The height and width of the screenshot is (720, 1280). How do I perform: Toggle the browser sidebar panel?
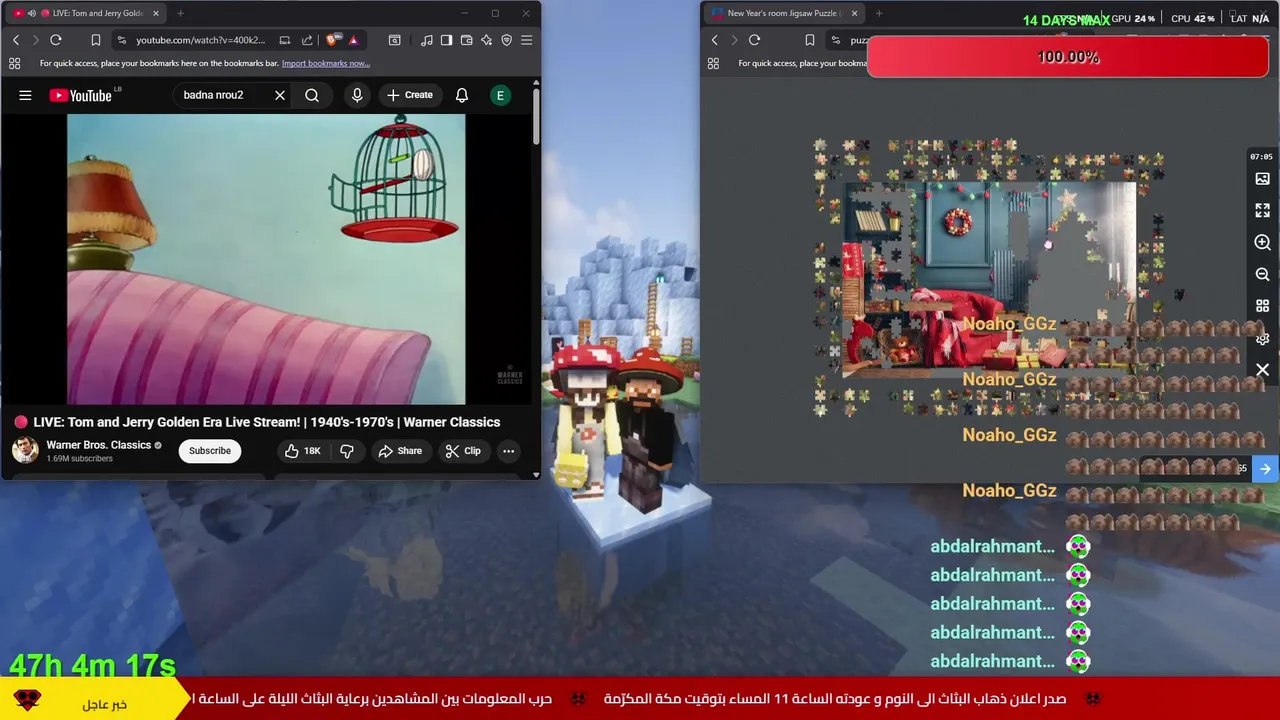pyautogui.click(x=446, y=40)
